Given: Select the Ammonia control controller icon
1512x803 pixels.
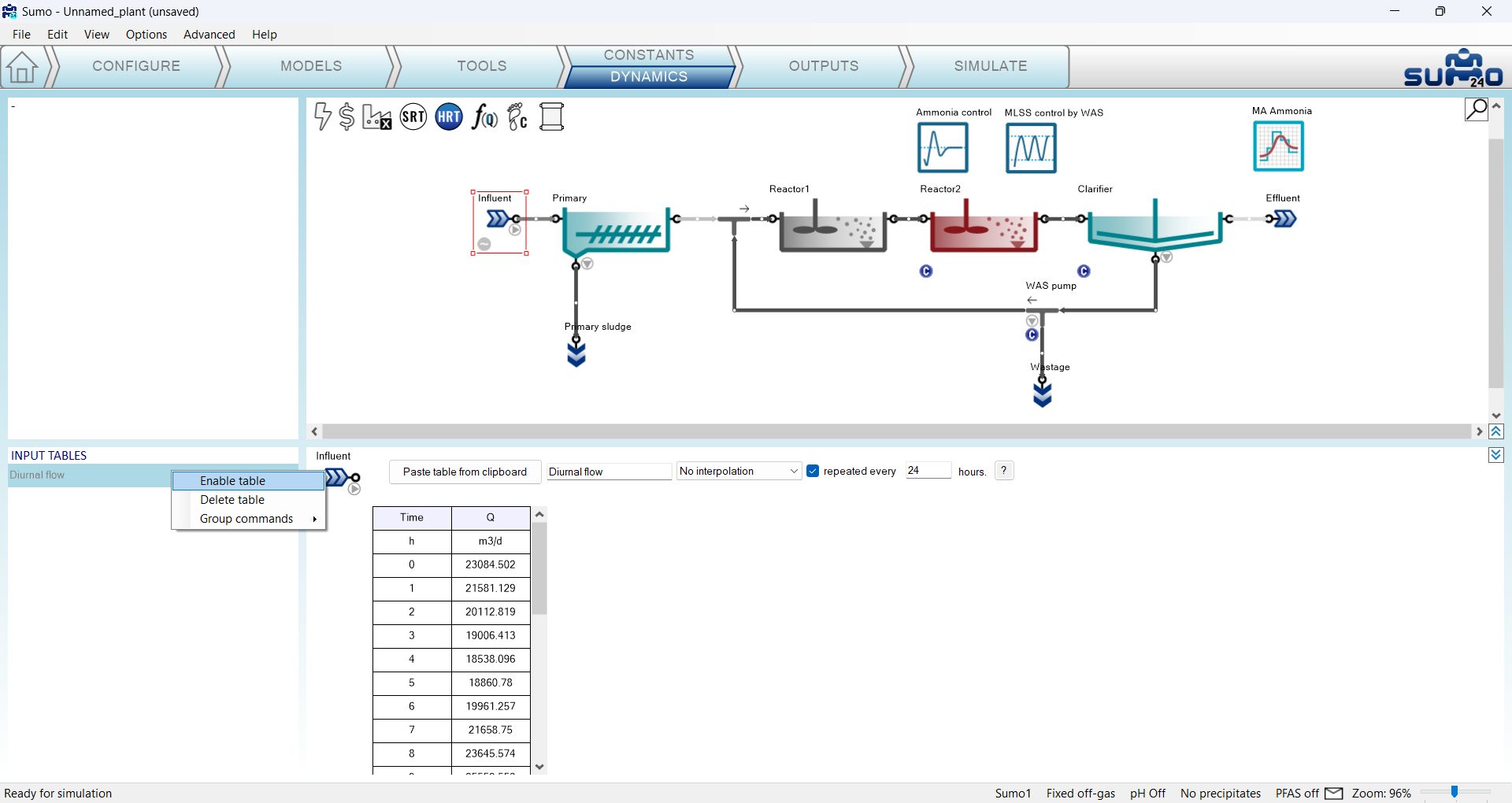Looking at the screenshot, I should tap(943, 148).
